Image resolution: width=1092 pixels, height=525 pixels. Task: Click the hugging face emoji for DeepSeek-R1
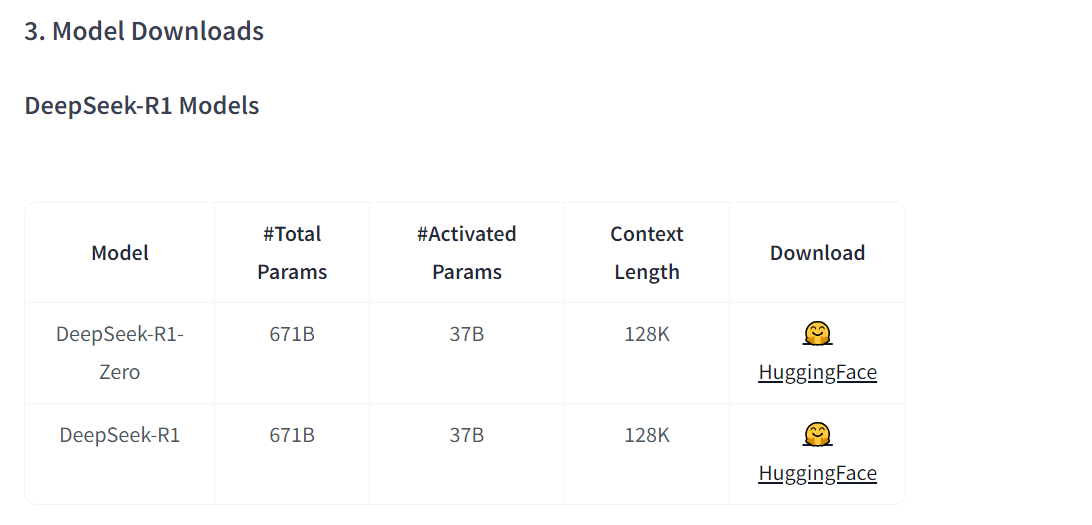pos(817,435)
